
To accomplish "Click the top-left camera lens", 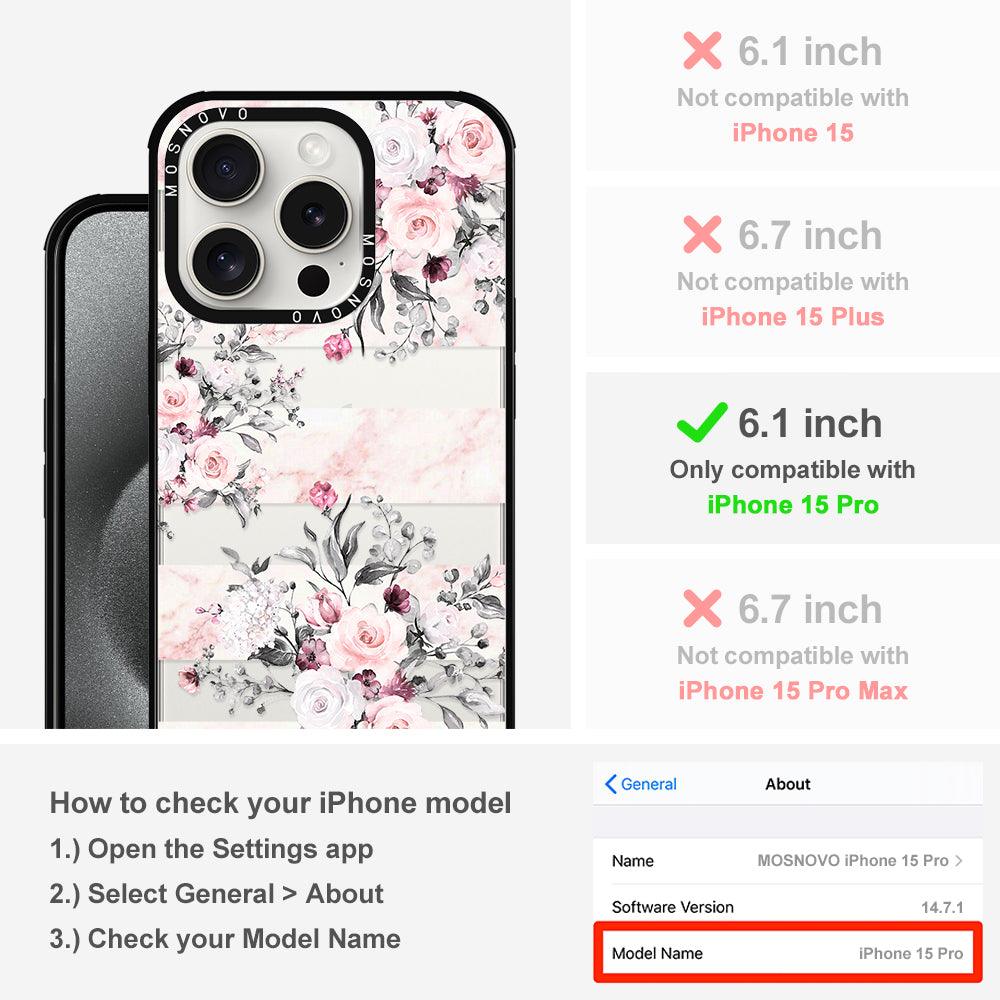I will coord(225,169).
